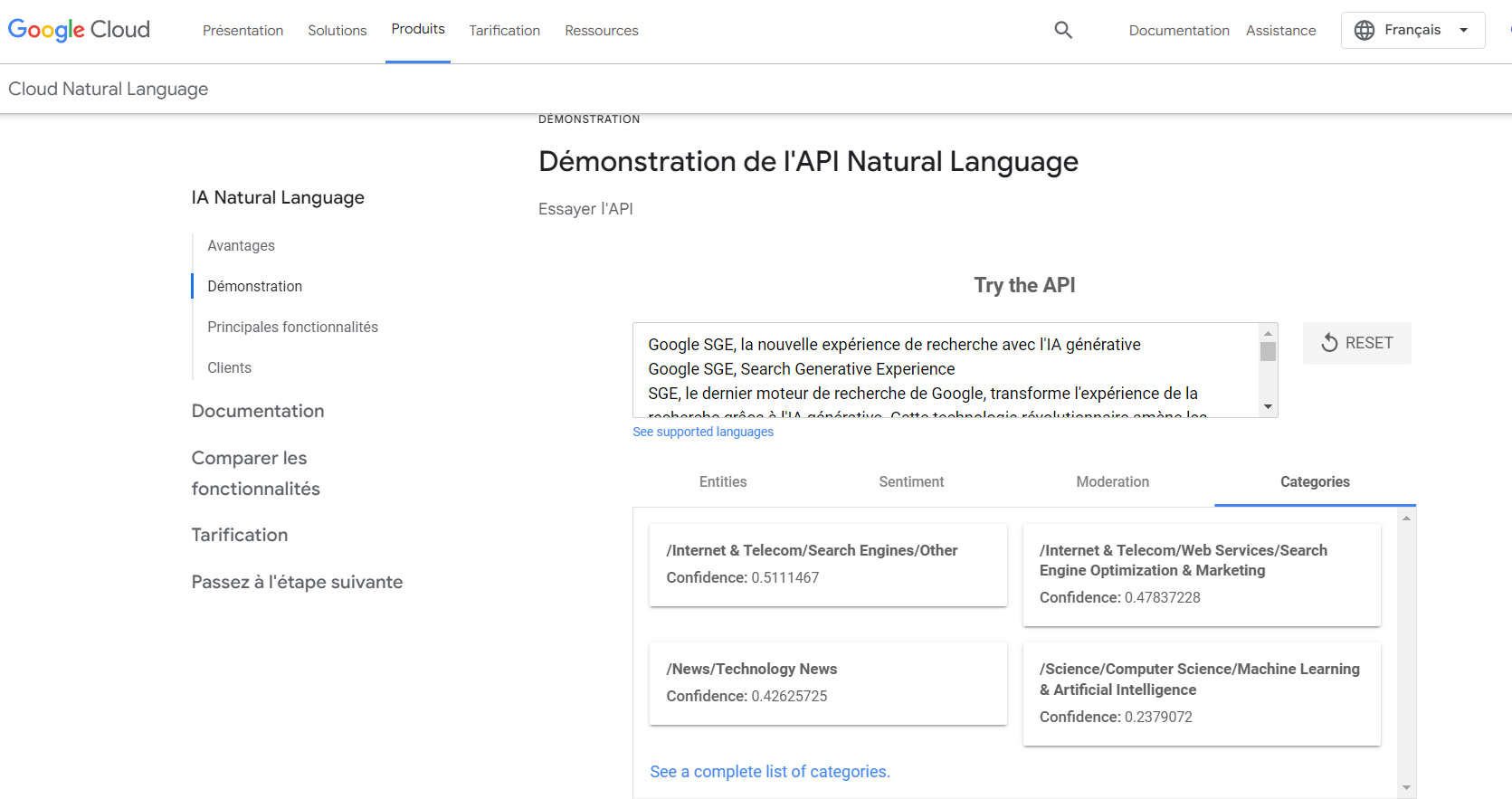
Task: Open the sidebar Tarification section
Action: coord(240,535)
